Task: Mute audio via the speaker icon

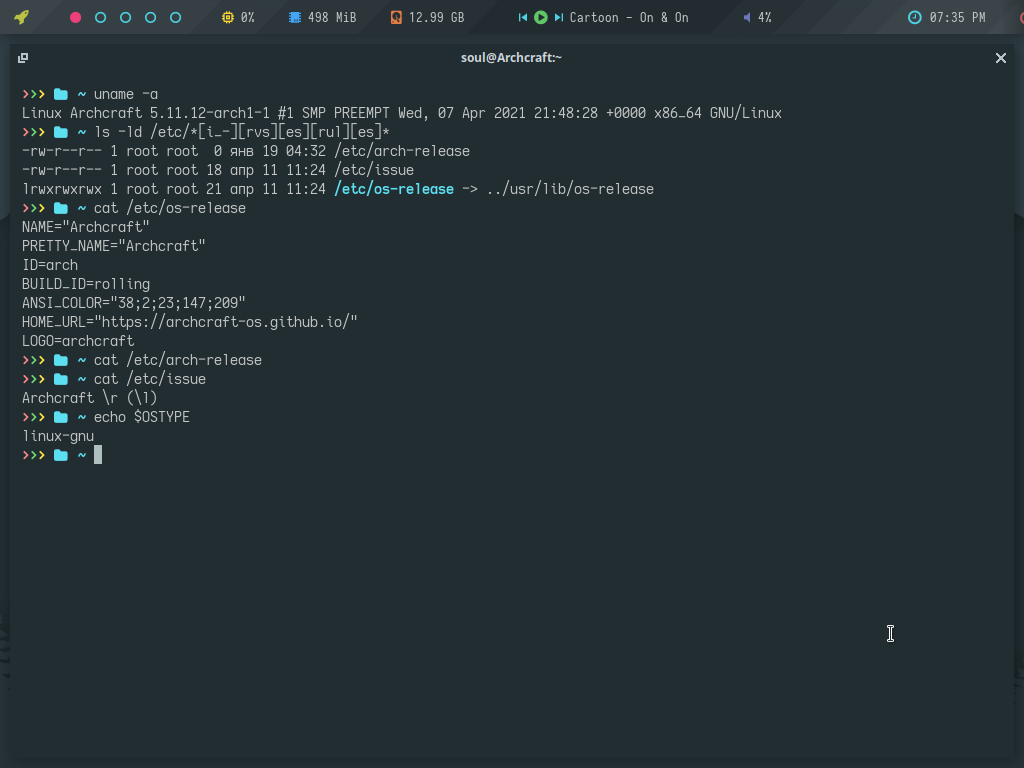Action: point(747,18)
